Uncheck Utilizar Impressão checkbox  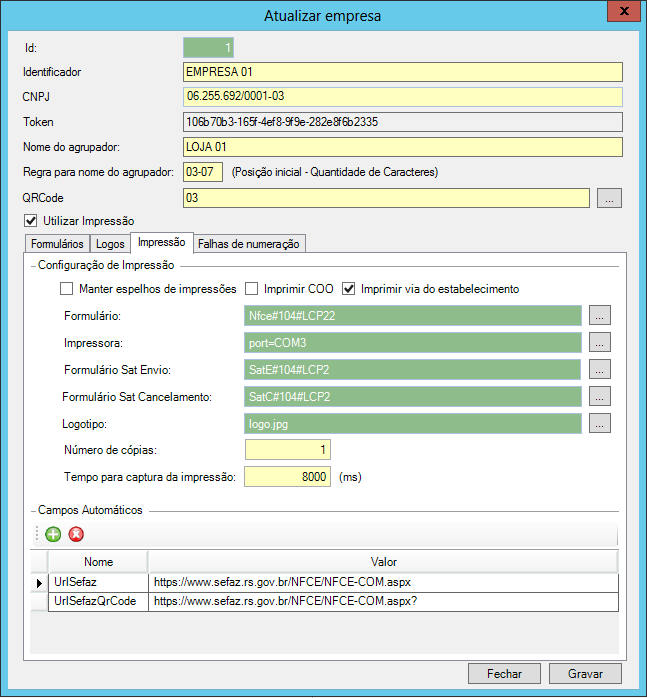click(29, 221)
